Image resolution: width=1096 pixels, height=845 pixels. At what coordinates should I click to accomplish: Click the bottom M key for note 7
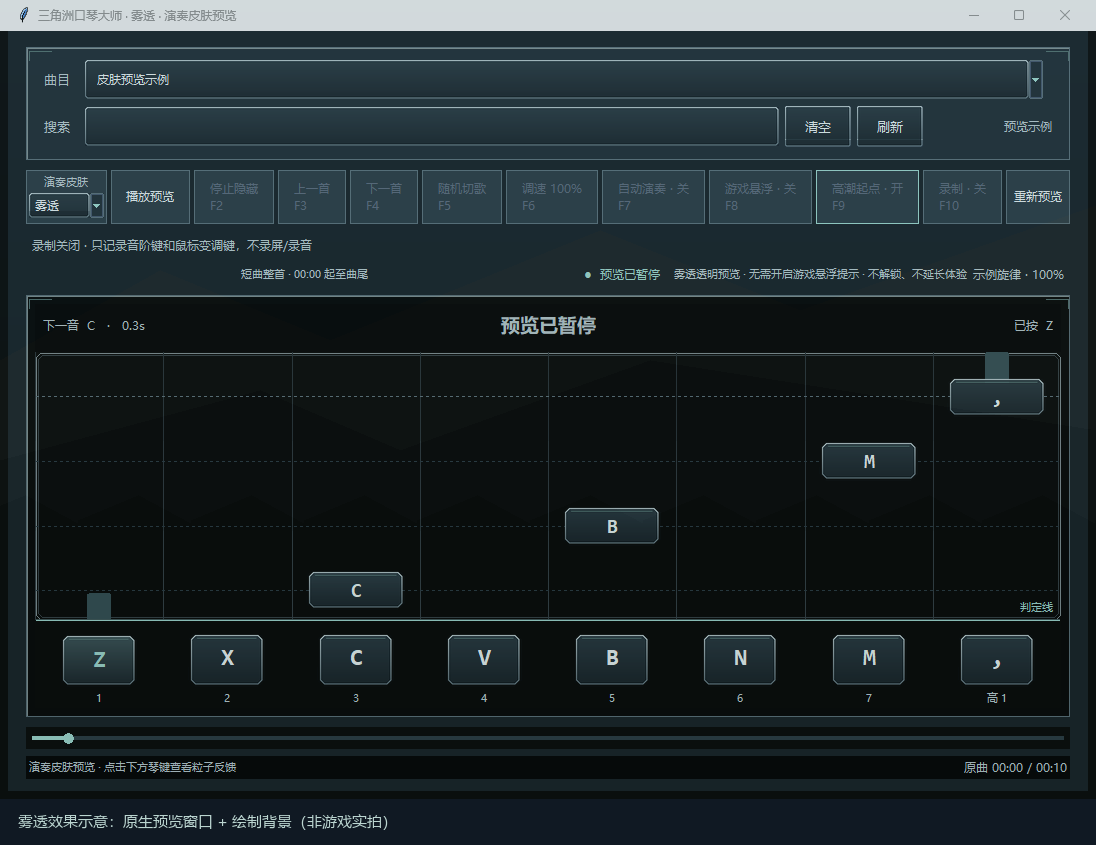pyautogui.click(x=869, y=660)
